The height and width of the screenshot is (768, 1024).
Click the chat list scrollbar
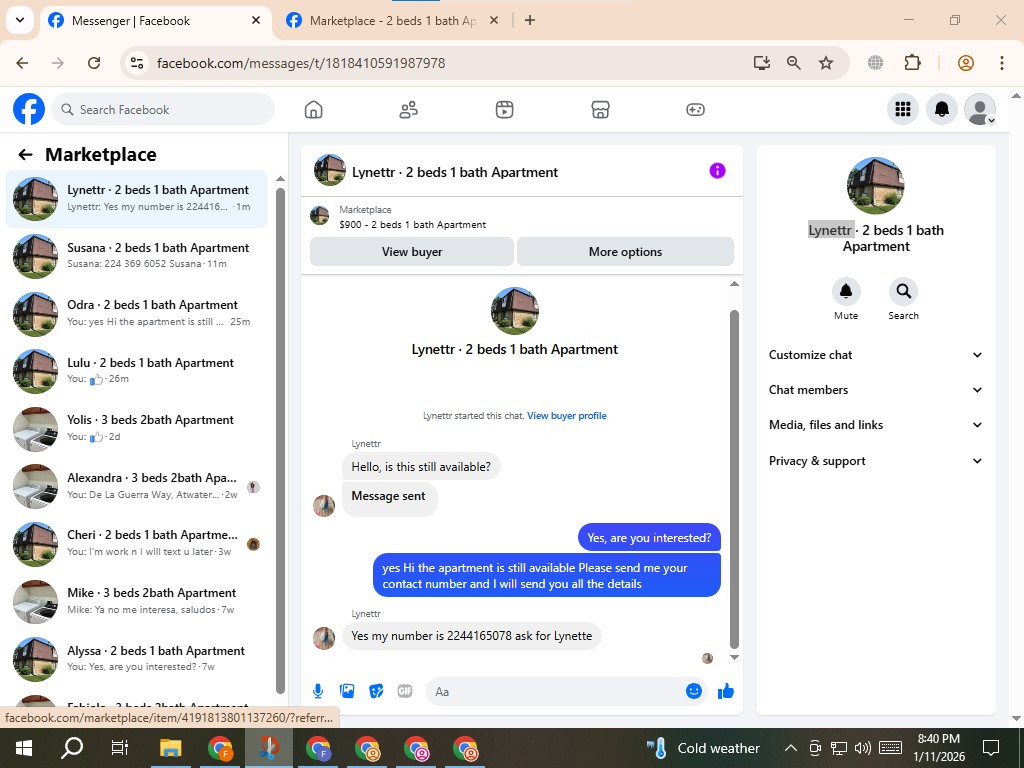[280, 441]
